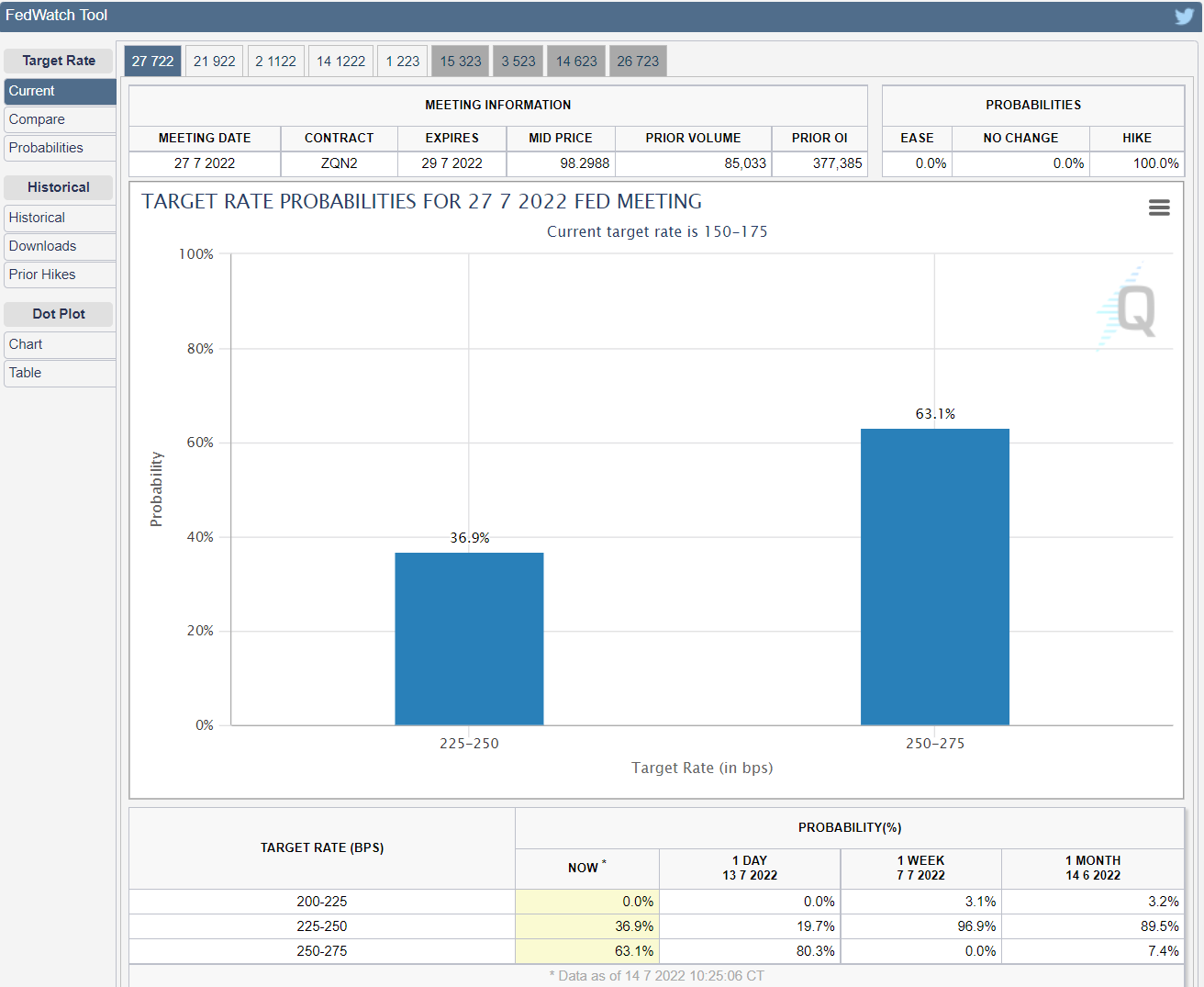Select the 26 723 meeting tab
Screen dimensions: 1204x987
638,62
